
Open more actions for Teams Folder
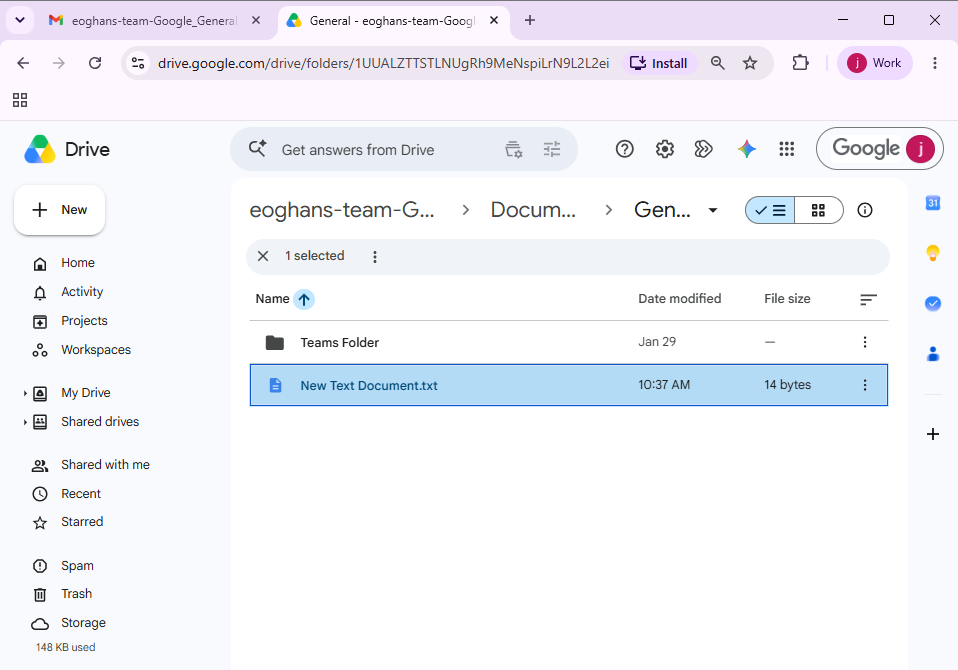(865, 342)
